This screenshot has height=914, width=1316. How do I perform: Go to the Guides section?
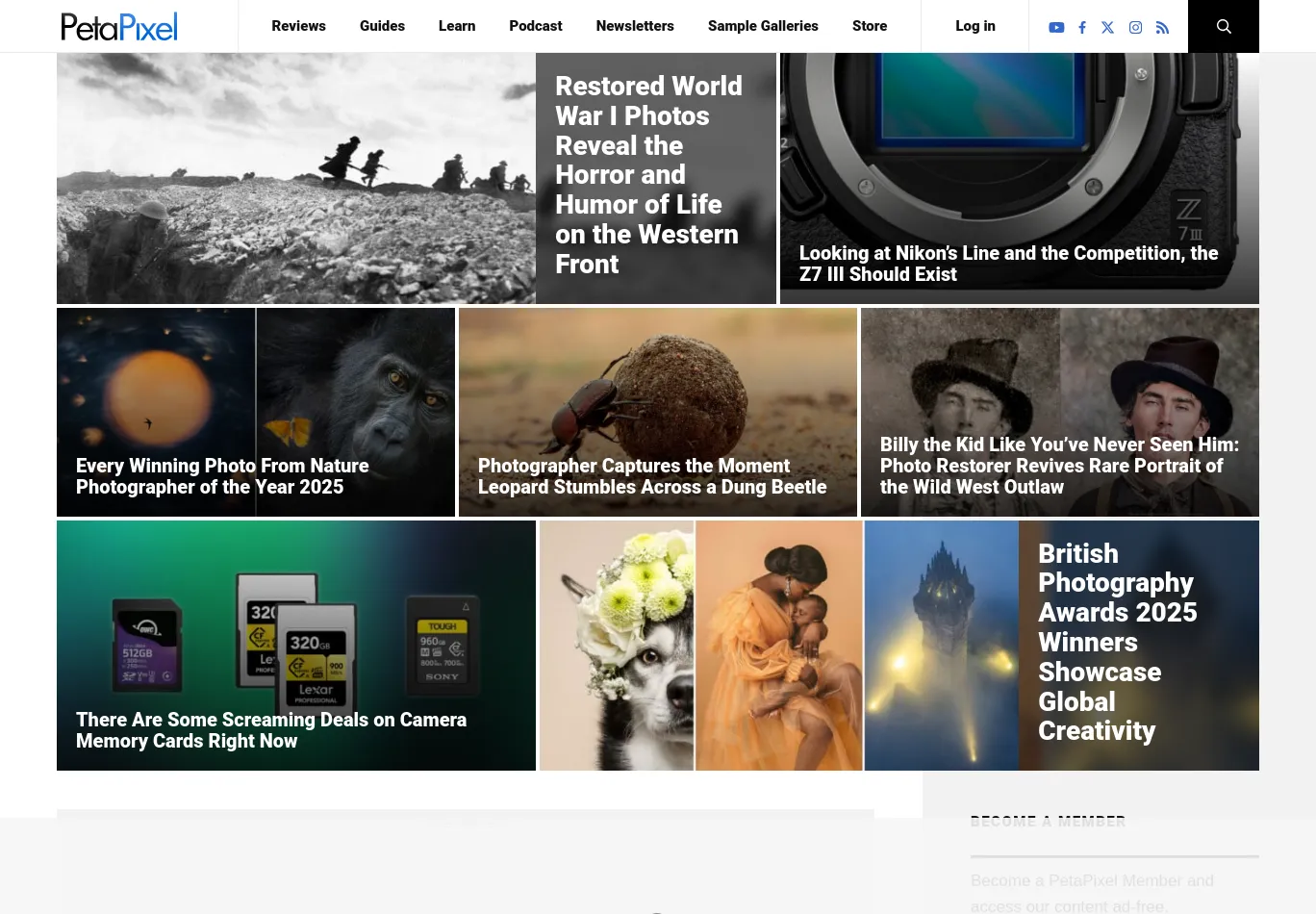(382, 26)
